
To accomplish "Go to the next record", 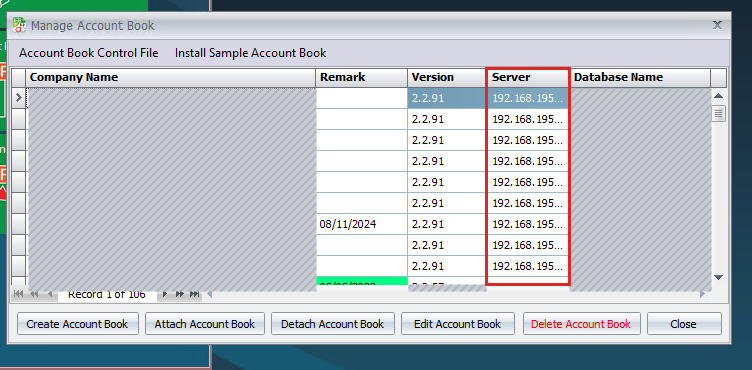I will tap(164, 294).
